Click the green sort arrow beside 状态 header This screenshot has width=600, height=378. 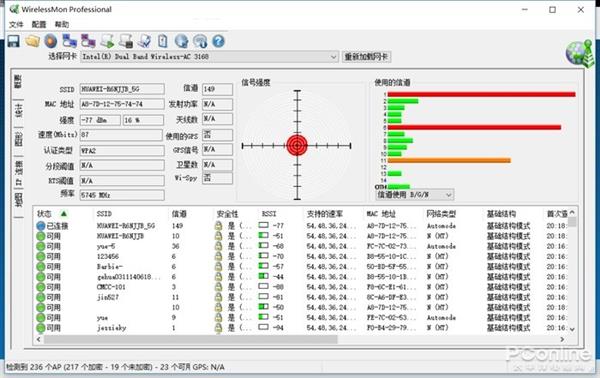(x=64, y=213)
